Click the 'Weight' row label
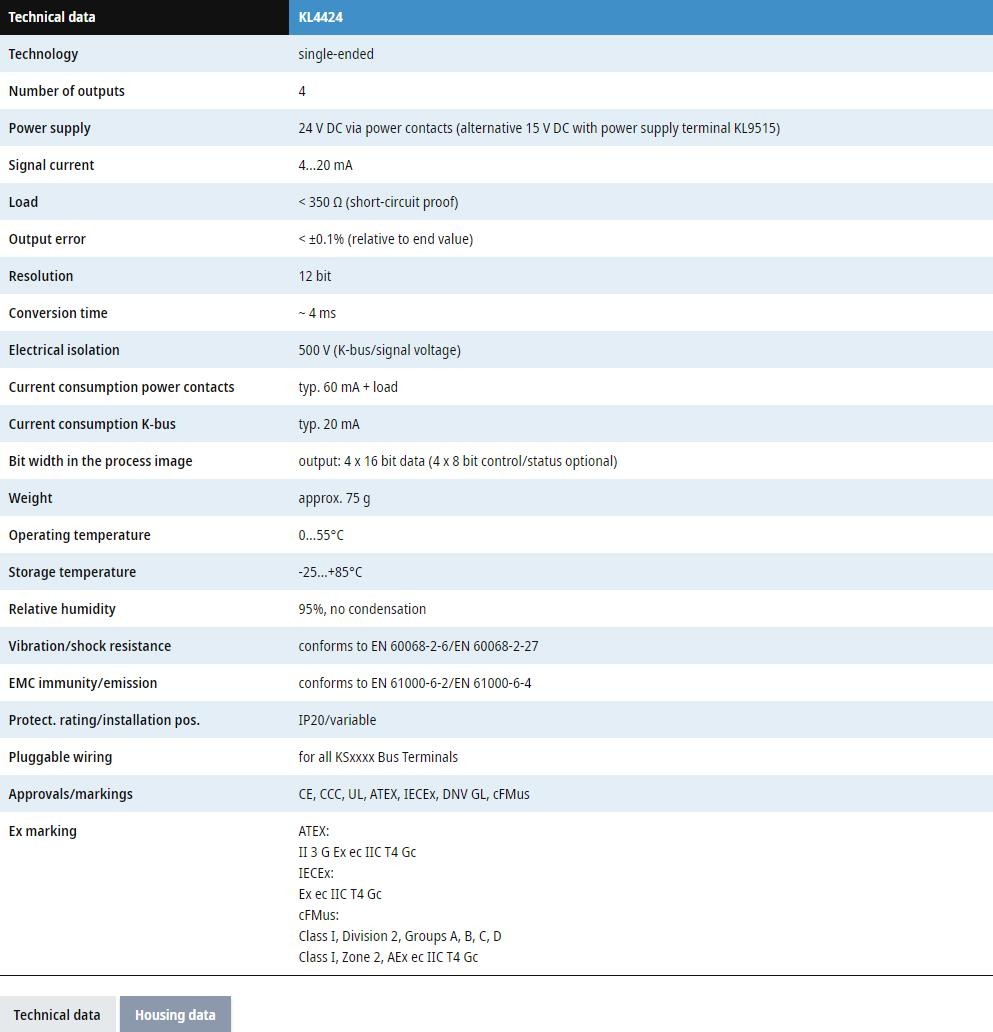Viewport: 993px width, 1032px height. (x=30, y=498)
